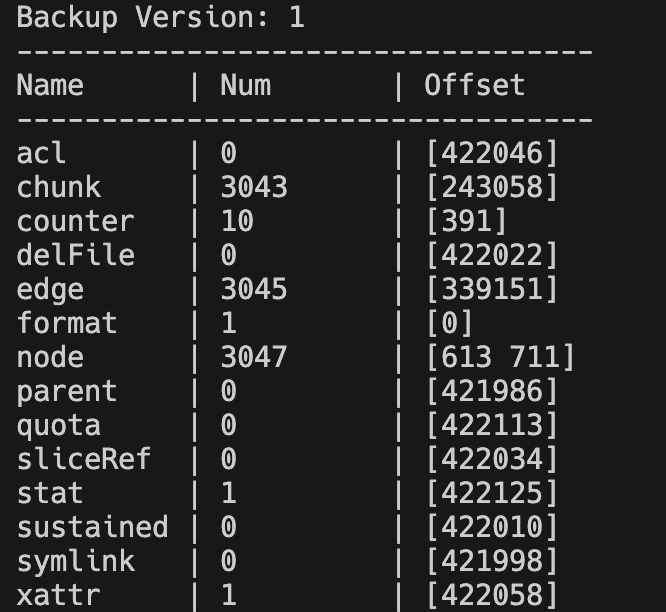Image resolution: width=666 pixels, height=612 pixels.
Task: Click the node offset [613 711]
Action: [x=500, y=357]
